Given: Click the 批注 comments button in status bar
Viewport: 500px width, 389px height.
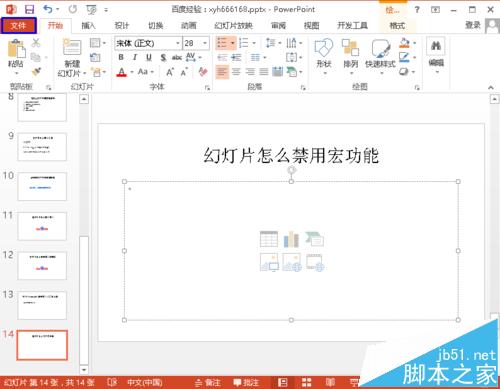Looking at the screenshot, I should (246, 383).
